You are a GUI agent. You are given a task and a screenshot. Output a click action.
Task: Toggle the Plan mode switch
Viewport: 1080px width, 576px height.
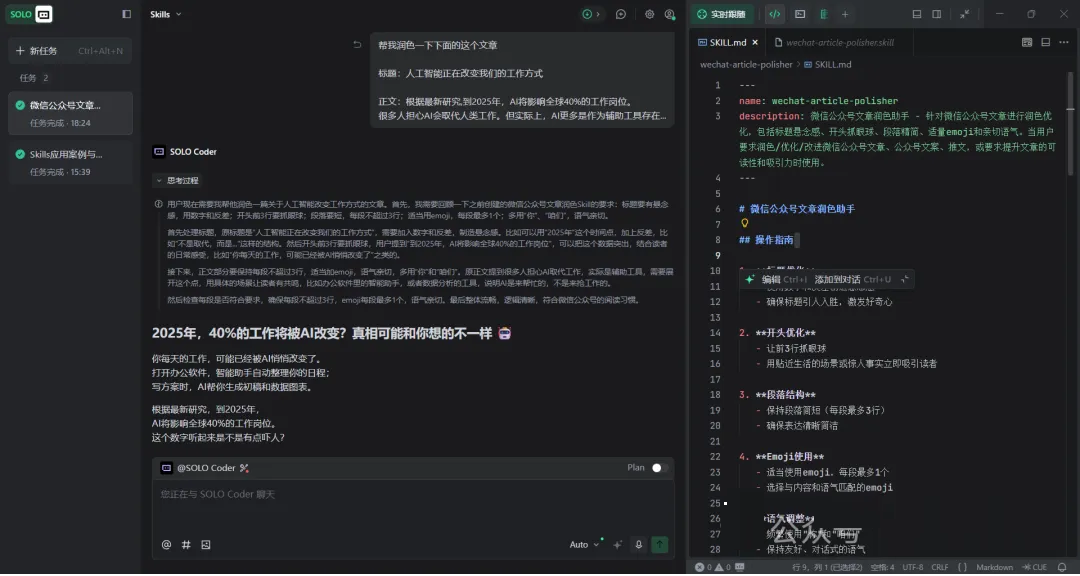[x=660, y=468]
